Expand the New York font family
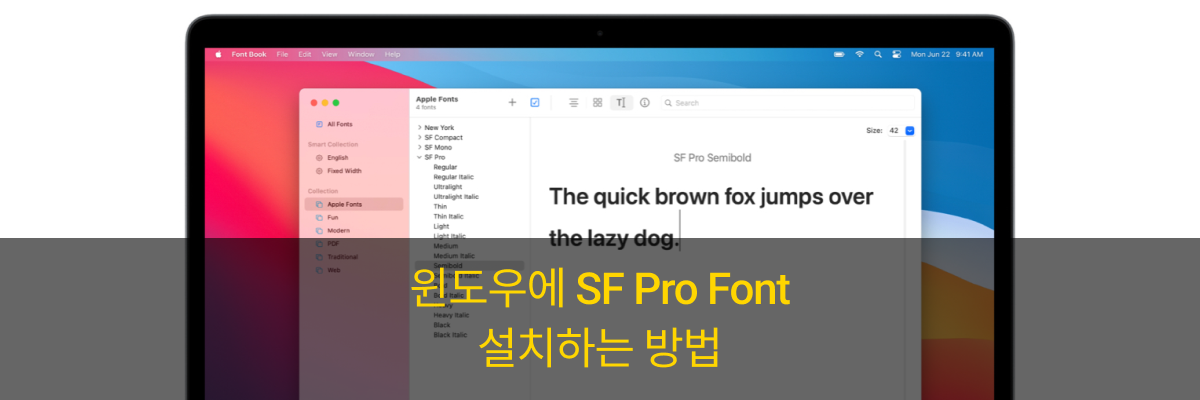Viewport: 1200px width, 400px height. click(420, 128)
